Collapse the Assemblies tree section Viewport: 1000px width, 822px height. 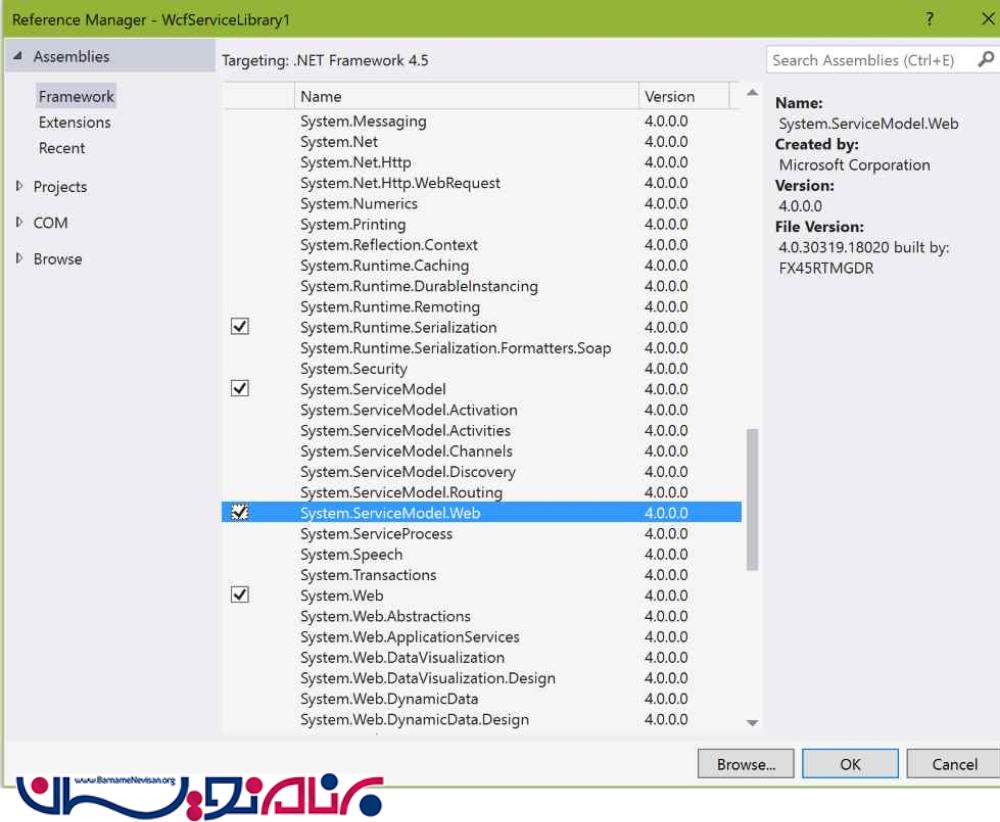[x=17, y=57]
